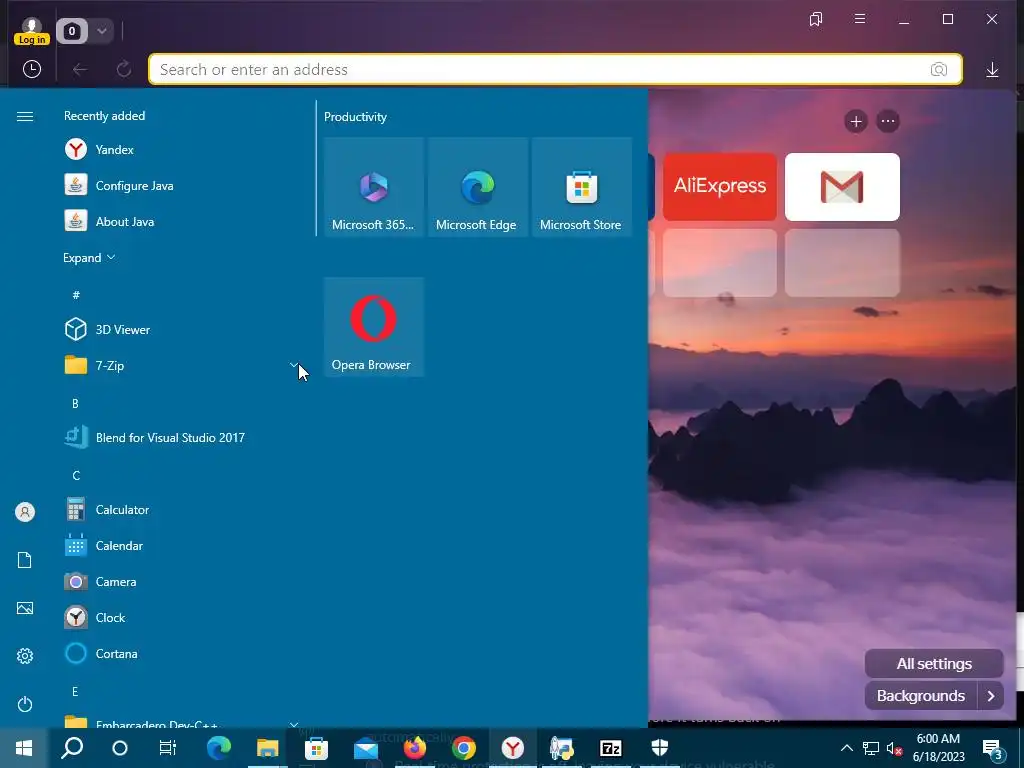
Task: Open 7-Zip taskbar icon
Action: tap(611, 748)
